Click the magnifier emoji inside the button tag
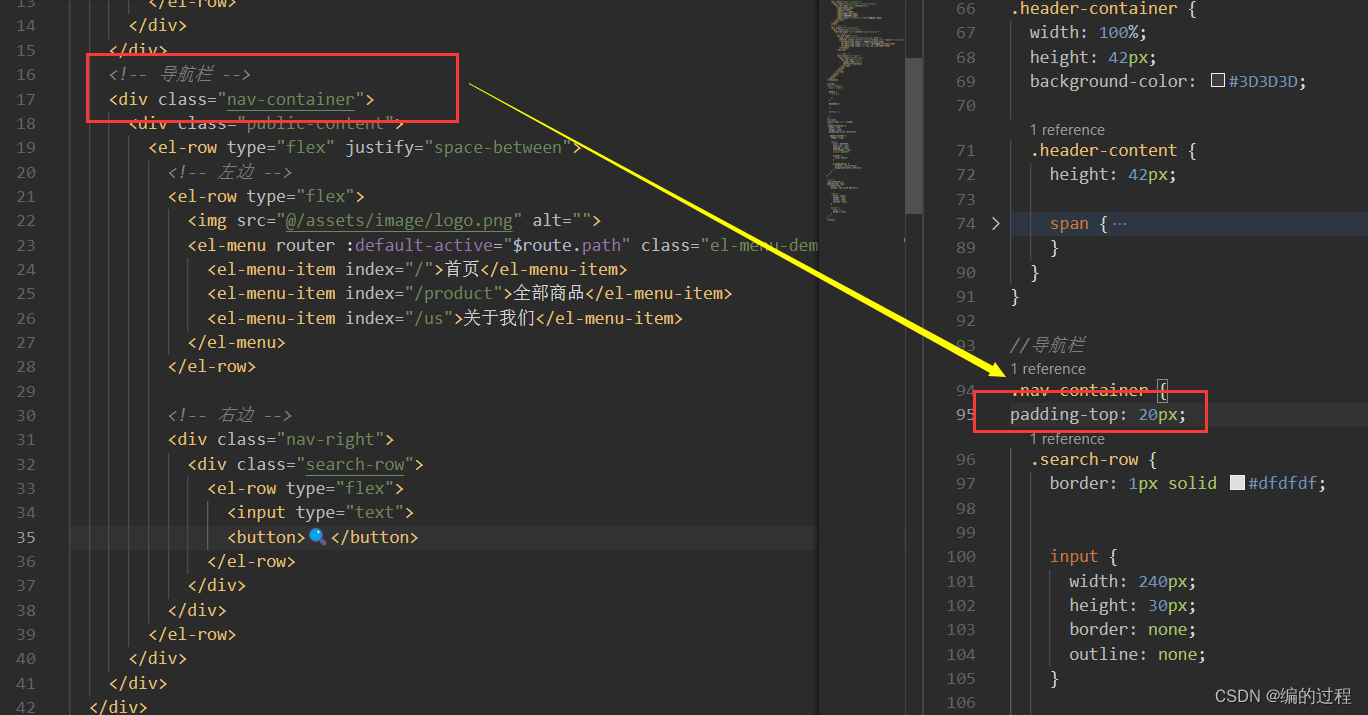Viewport: 1368px width, 715px height. coord(317,537)
